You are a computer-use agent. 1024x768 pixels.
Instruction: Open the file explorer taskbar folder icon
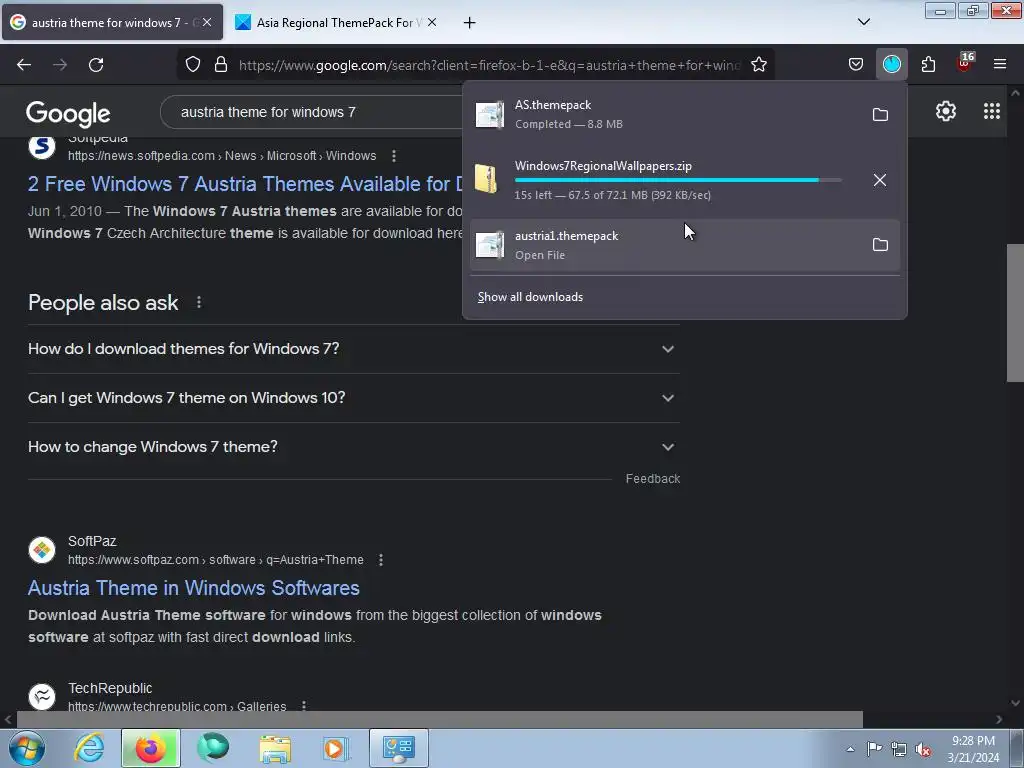pos(275,748)
